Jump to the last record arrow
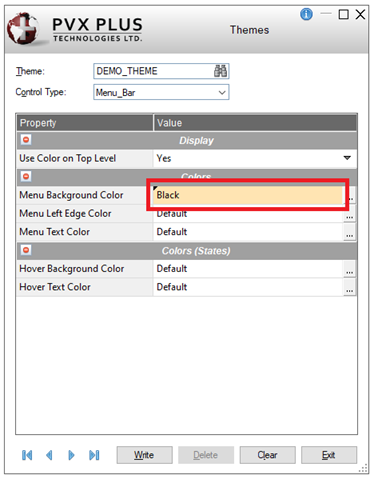This screenshot has height=479, width=374. 94,455
